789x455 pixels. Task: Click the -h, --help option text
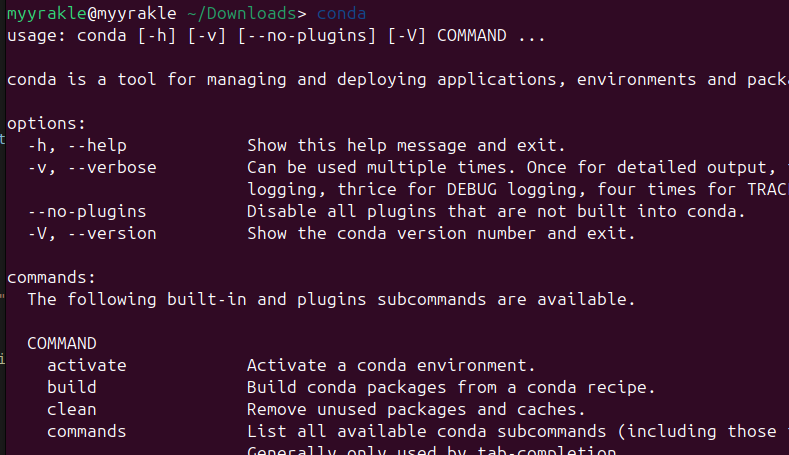(x=77, y=145)
